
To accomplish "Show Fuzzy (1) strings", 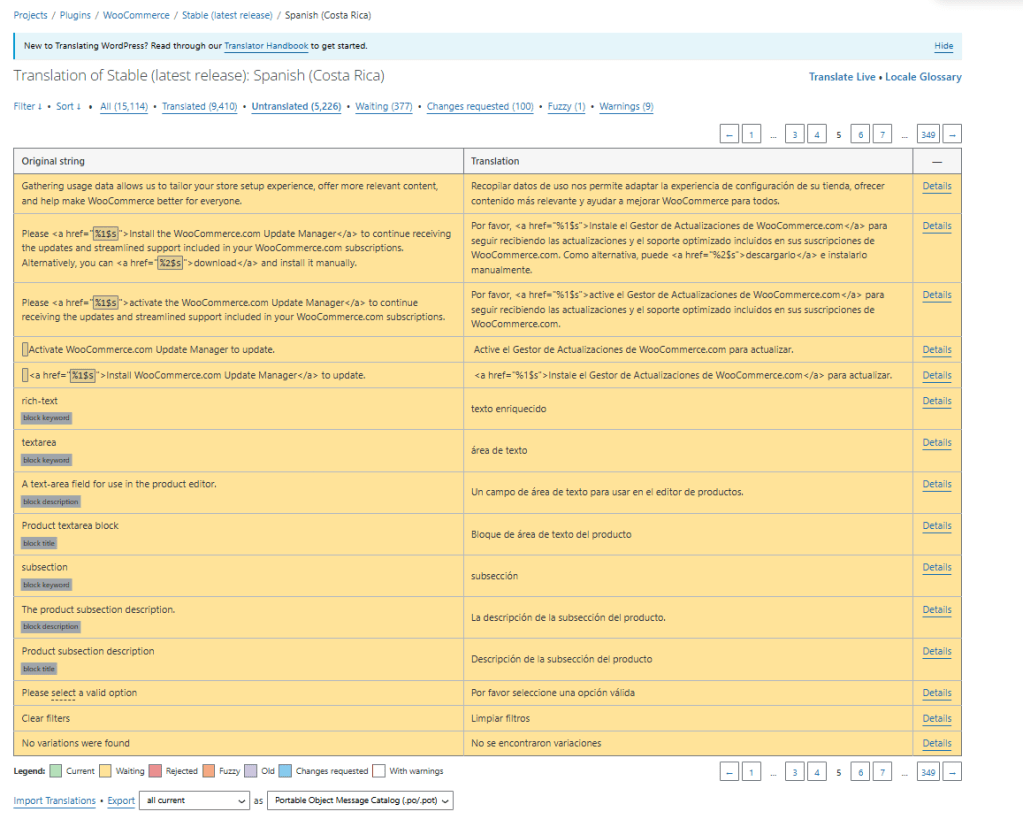I will 566,106.
